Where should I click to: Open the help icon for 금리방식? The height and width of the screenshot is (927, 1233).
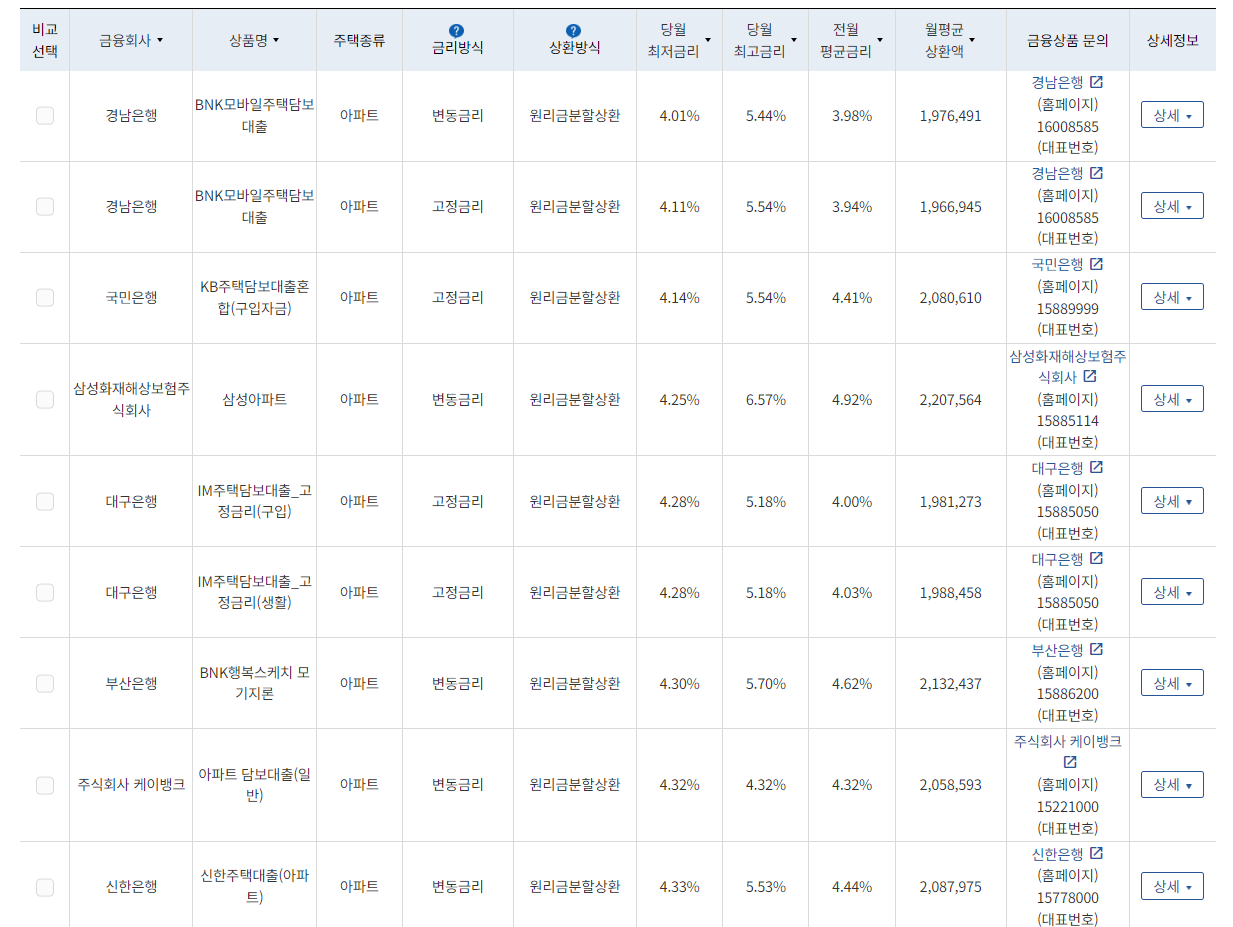(x=457, y=31)
